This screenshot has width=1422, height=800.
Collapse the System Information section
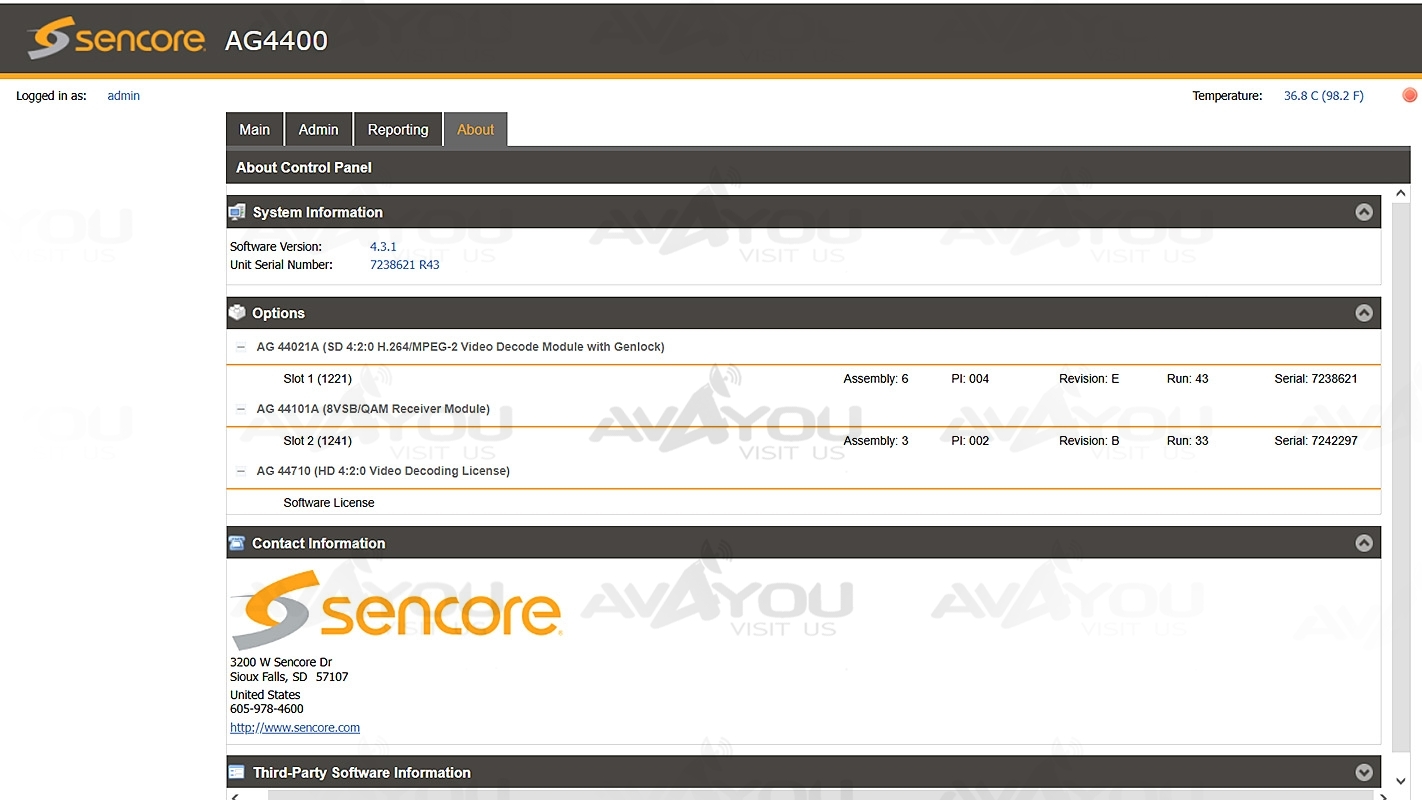coord(1363,212)
